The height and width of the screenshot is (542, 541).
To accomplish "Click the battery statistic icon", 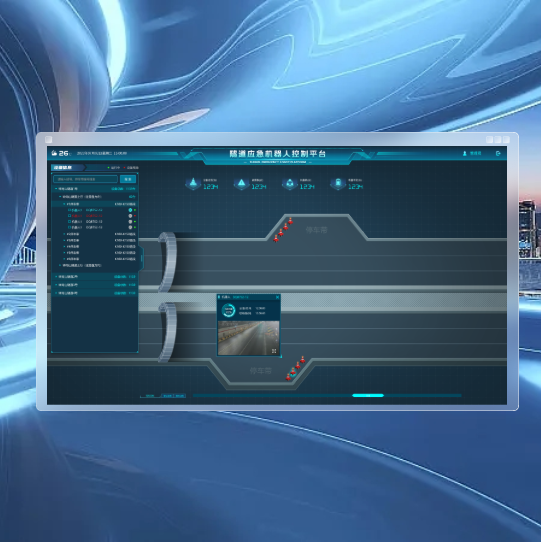I will [x=338, y=183].
